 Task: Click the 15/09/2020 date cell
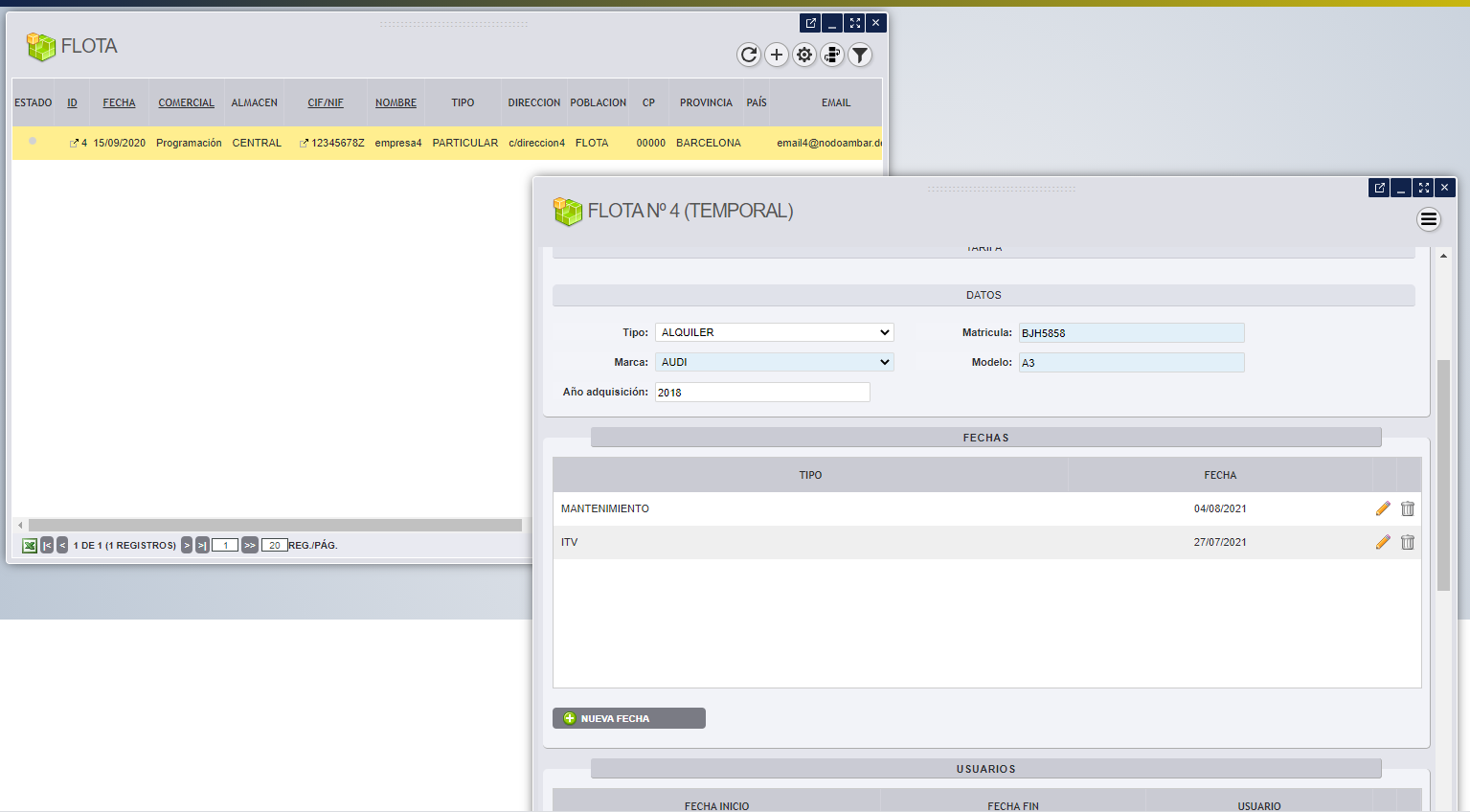pos(120,143)
